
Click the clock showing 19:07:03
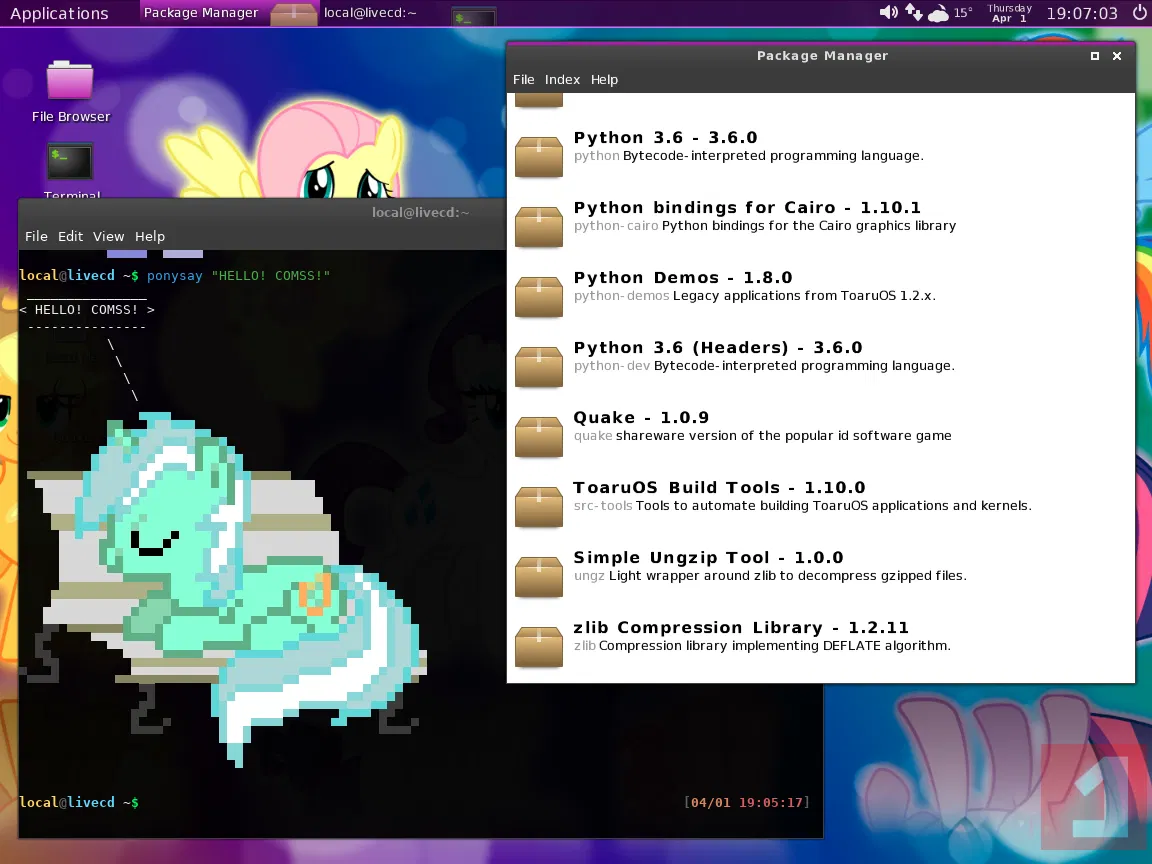(1081, 13)
